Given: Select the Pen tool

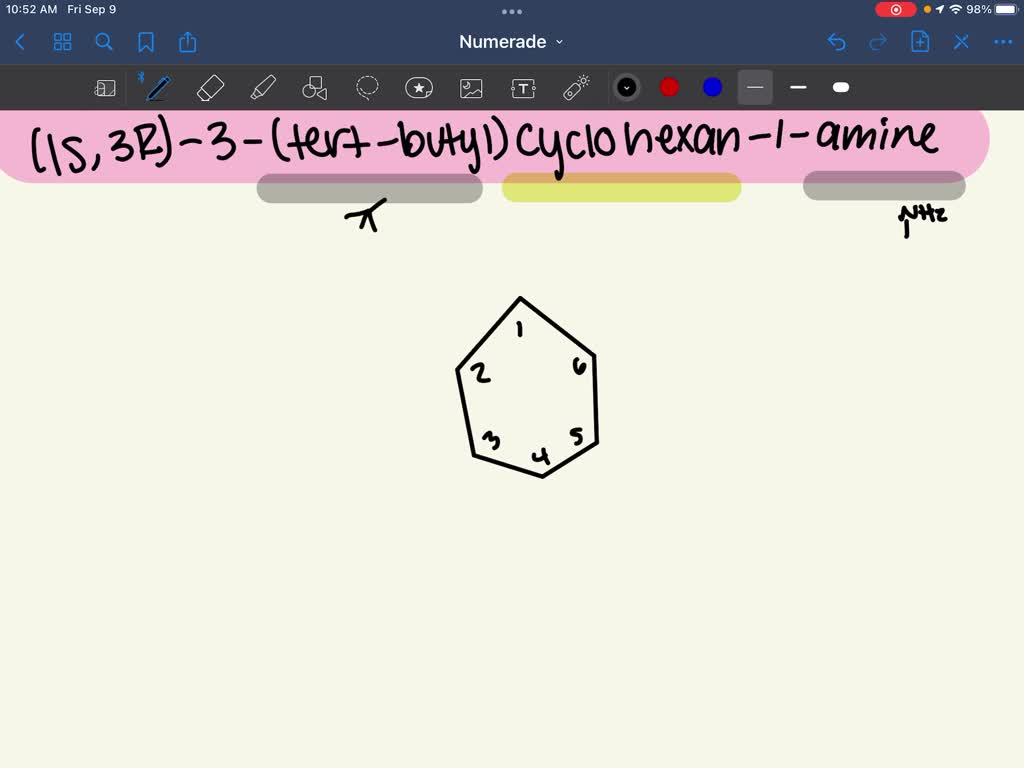Looking at the screenshot, I should coord(157,88).
